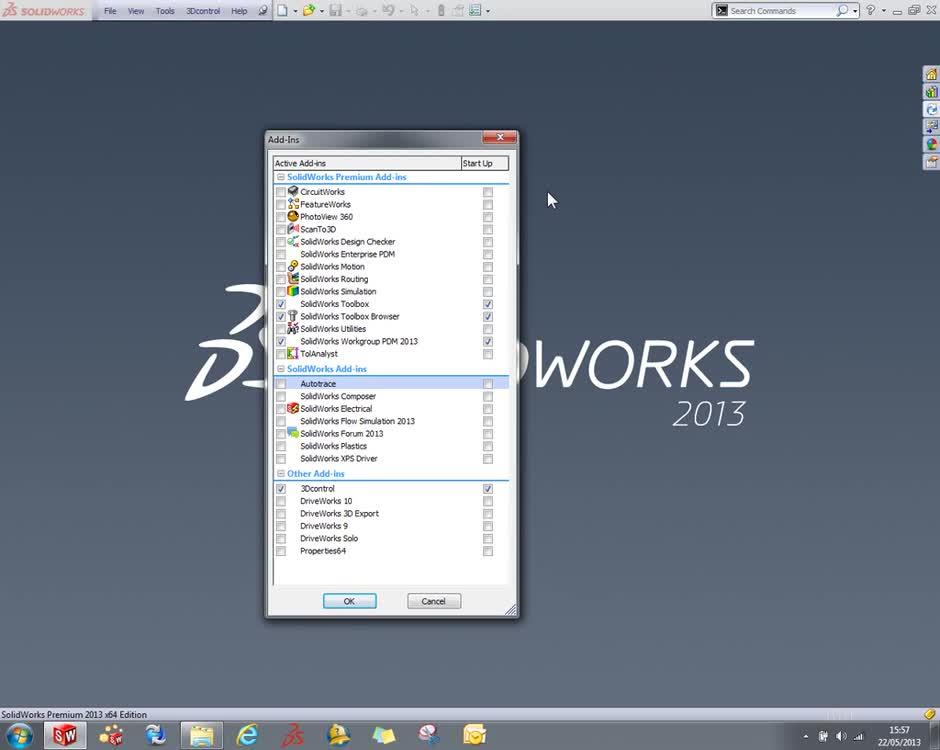The width and height of the screenshot is (940, 750).
Task: Confirm add-in changes with OK
Action: 349,601
